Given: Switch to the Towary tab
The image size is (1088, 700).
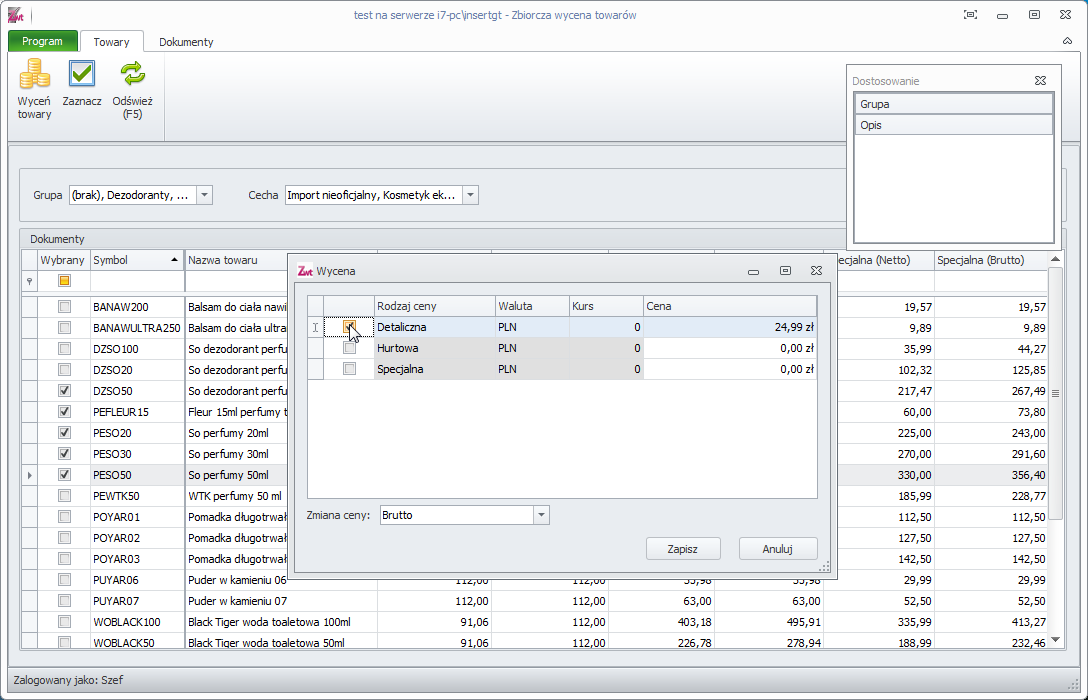Looking at the screenshot, I should click(112, 42).
